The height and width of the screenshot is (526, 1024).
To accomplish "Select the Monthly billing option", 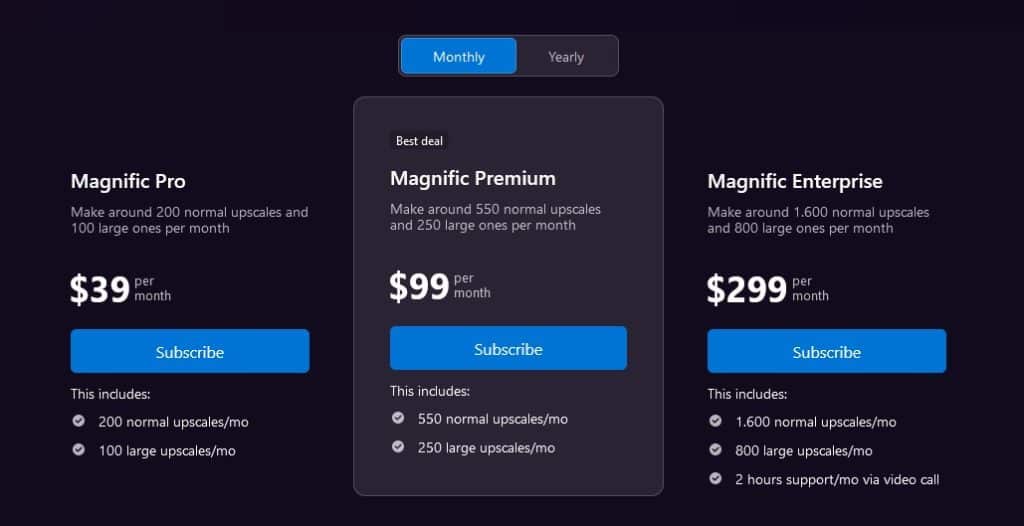I will (458, 57).
